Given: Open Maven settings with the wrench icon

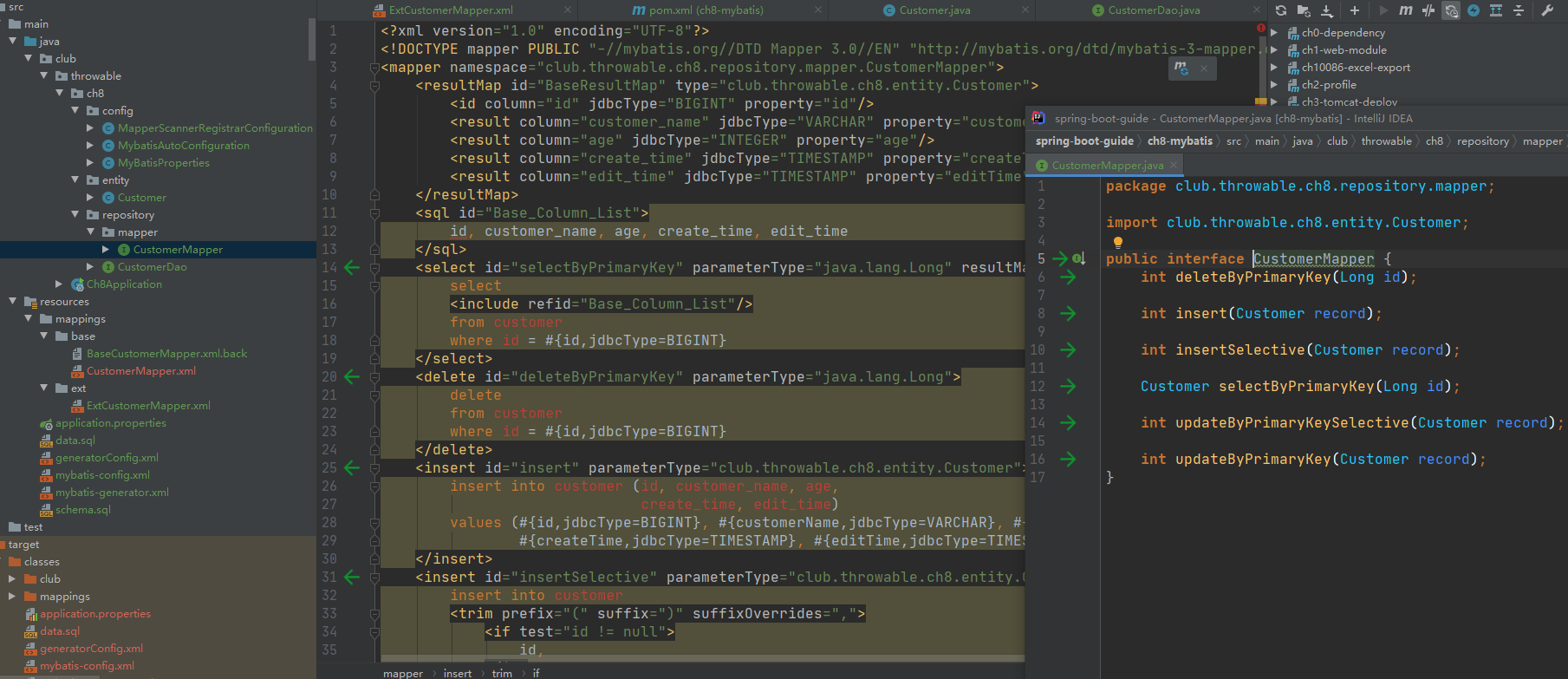Looking at the screenshot, I should [x=1547, y=10].
